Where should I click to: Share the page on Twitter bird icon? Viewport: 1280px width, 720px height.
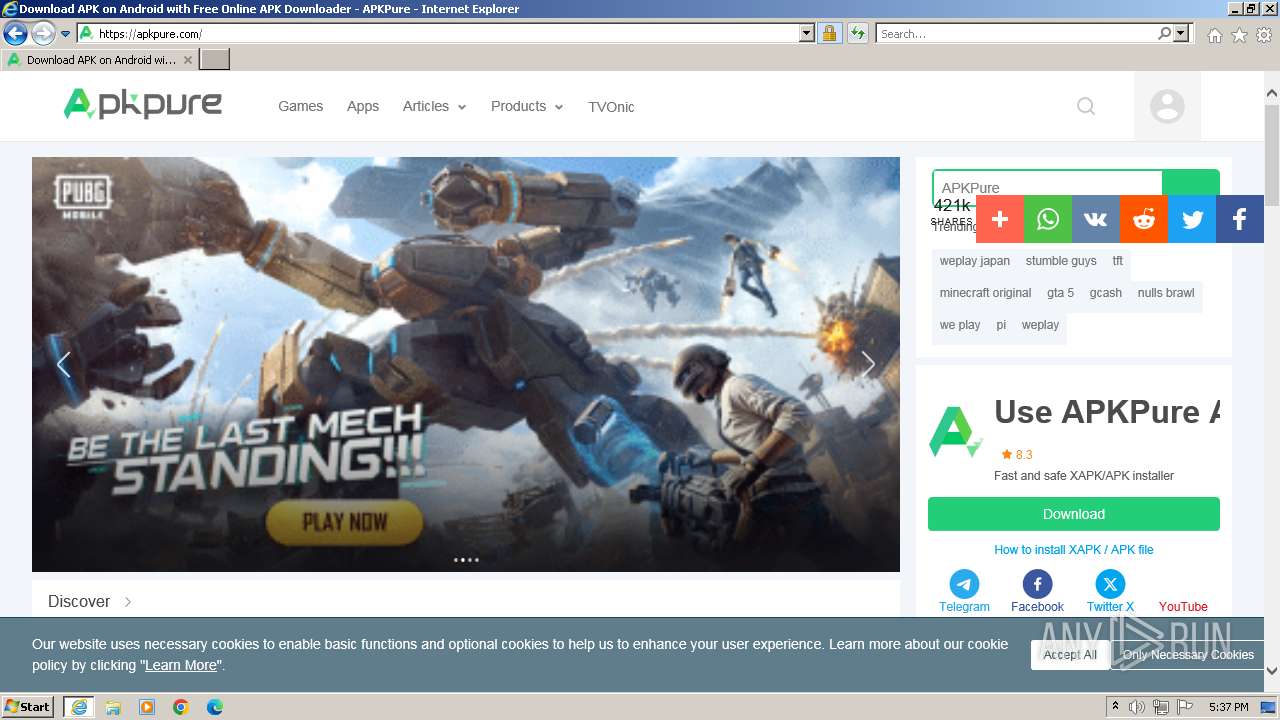click(x=1192, y=219)
